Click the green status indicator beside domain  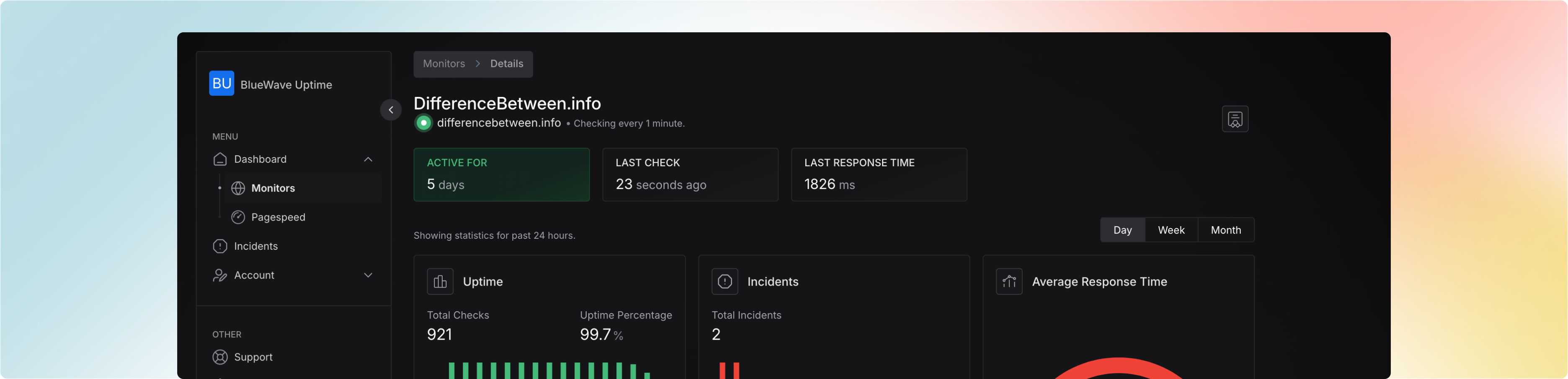tap(423, 123)
